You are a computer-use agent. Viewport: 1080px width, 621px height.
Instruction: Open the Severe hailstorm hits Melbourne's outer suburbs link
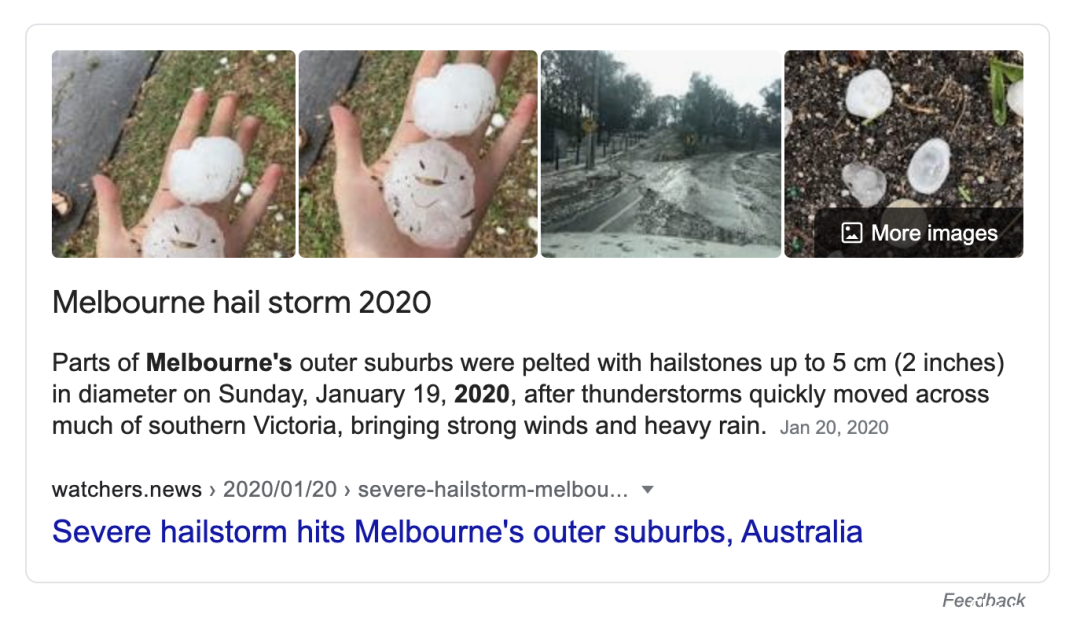point(457,531)
